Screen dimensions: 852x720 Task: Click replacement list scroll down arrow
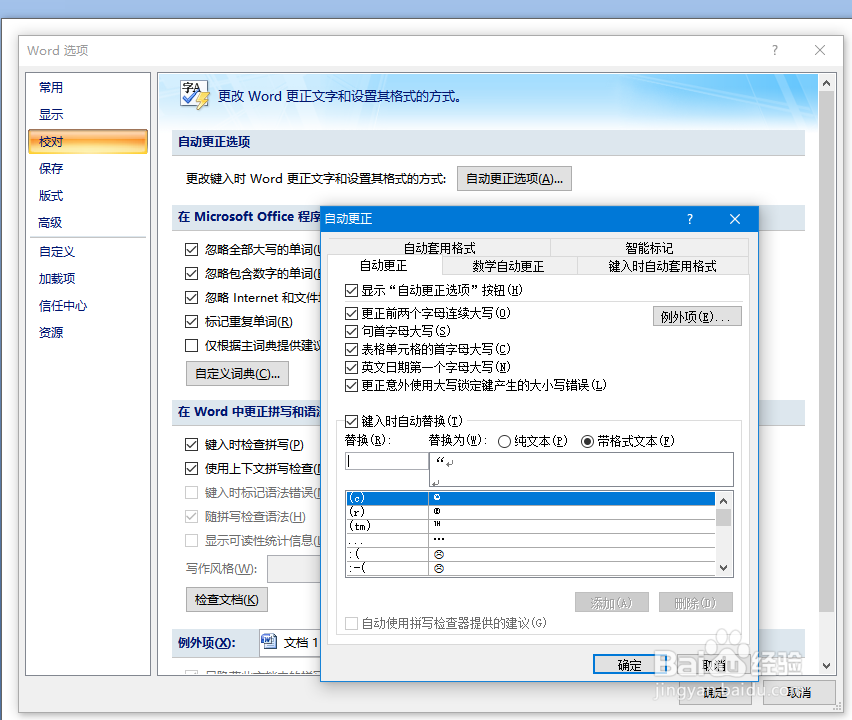click(x=723, y=568)
